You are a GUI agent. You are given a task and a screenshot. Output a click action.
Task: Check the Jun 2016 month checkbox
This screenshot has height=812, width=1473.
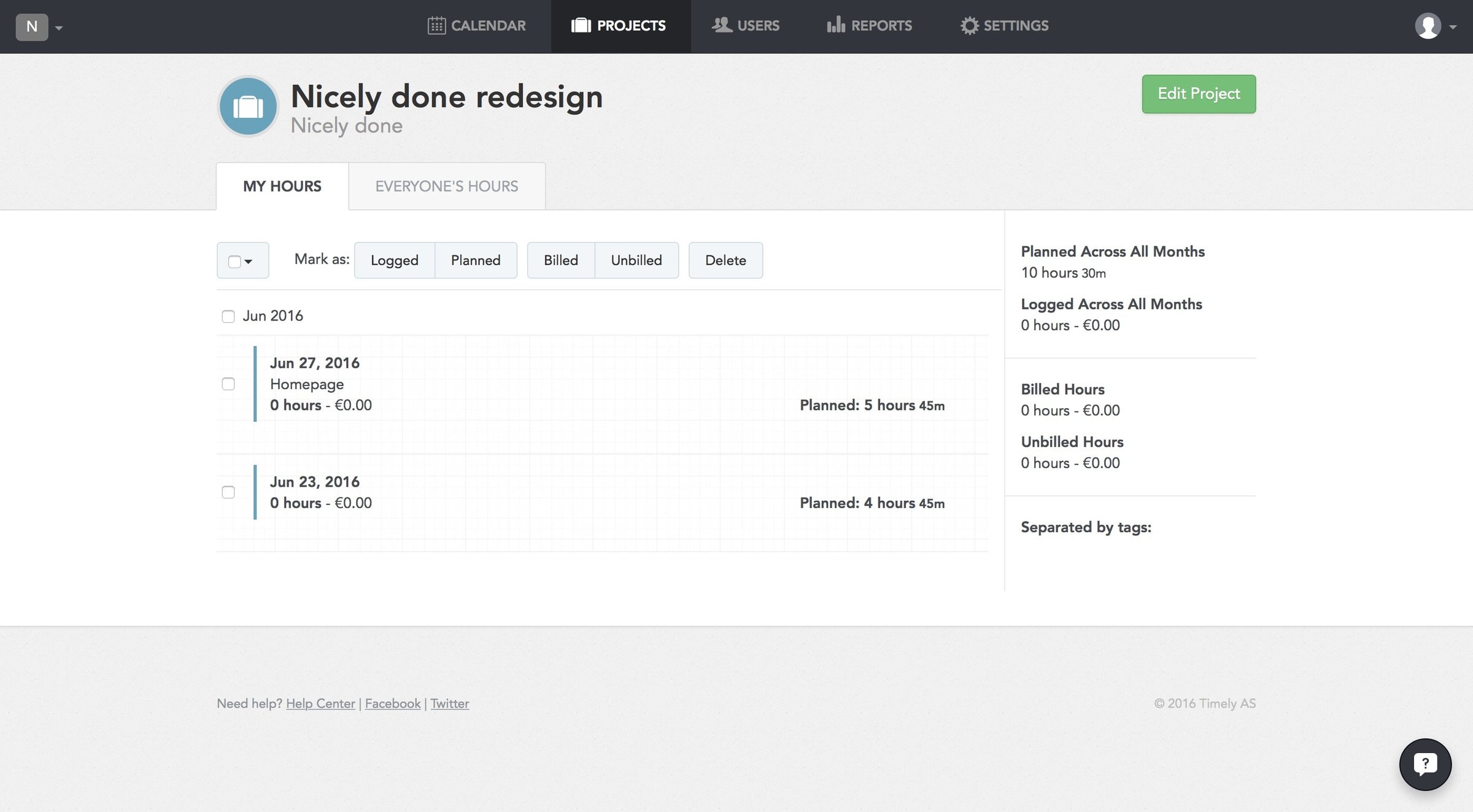(x=228, y=317)
